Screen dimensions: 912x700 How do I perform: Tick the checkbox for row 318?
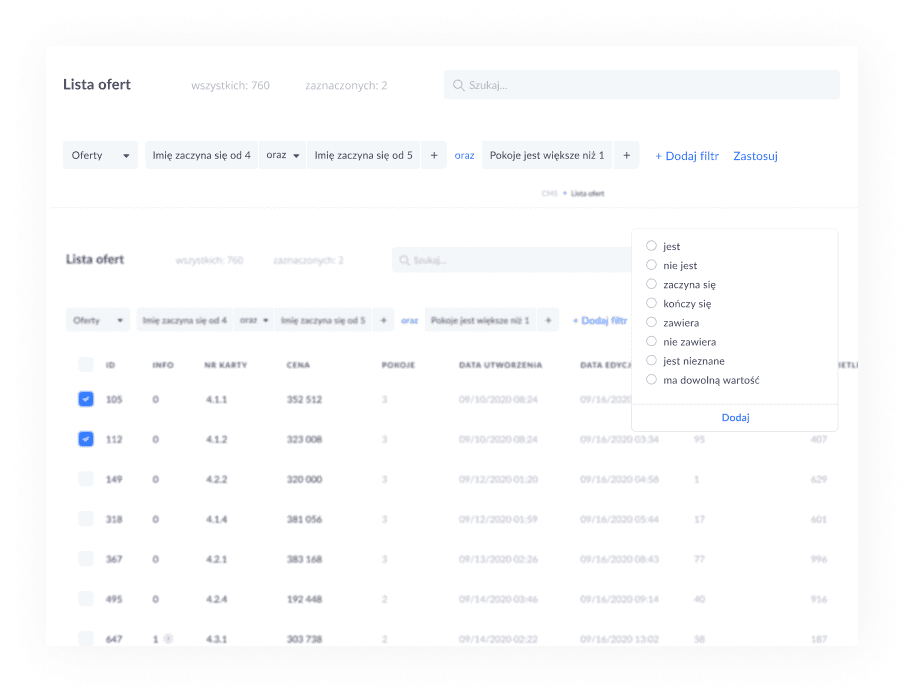tap(86, 519)
